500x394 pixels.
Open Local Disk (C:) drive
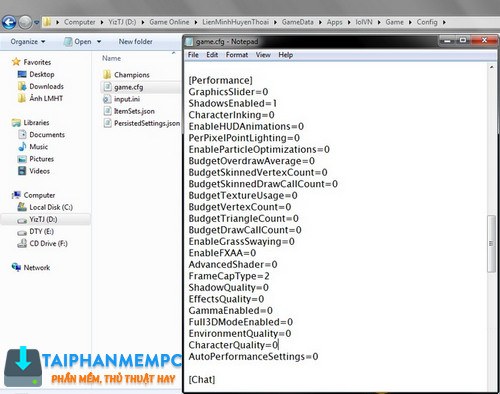point(51,207)
